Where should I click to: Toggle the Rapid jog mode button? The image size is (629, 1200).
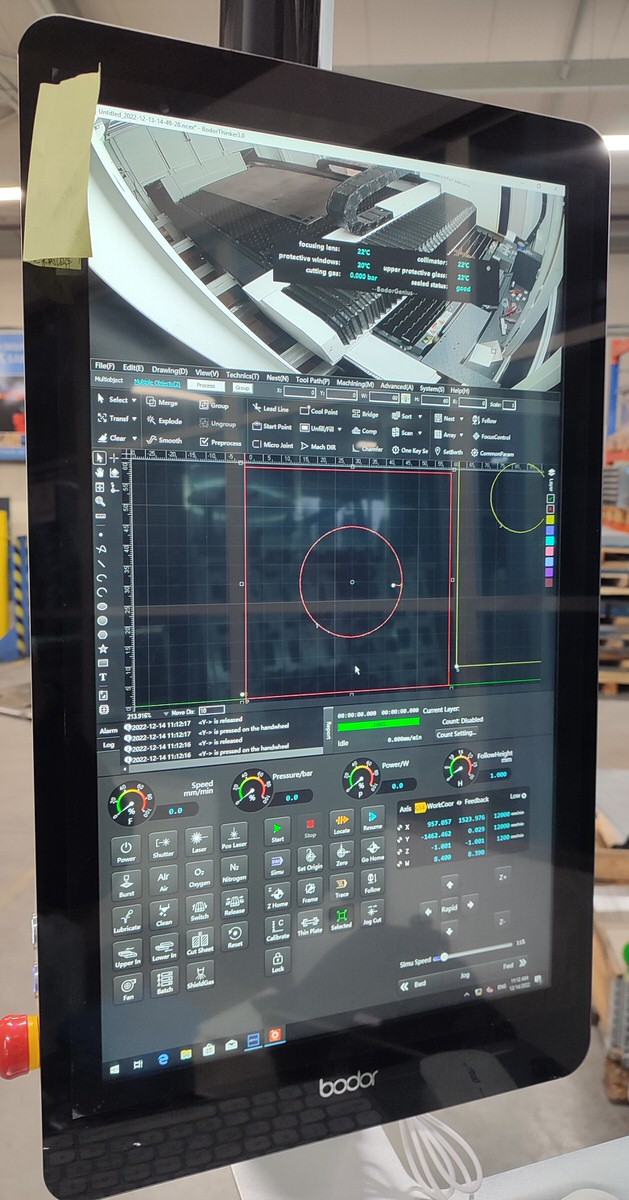(449, 908)
